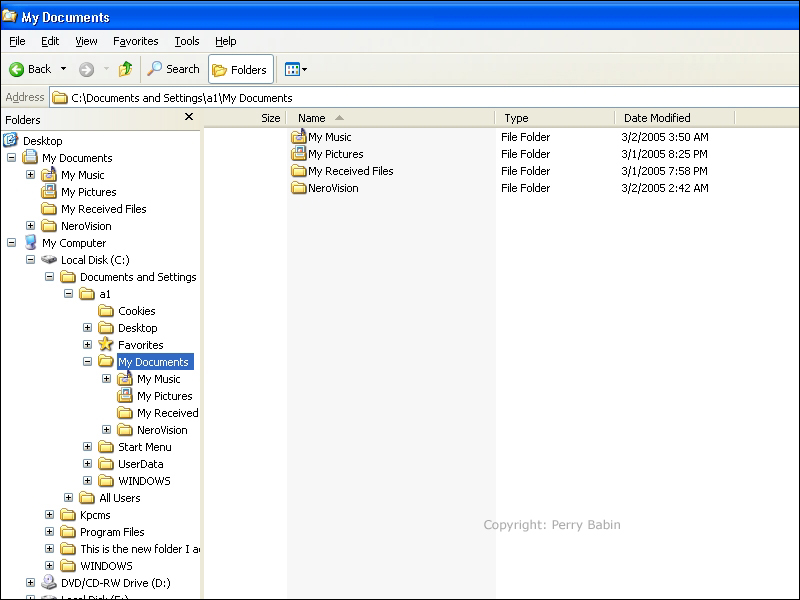Collapse the My Computer tree node
The image size is (800, 600).
11,242
